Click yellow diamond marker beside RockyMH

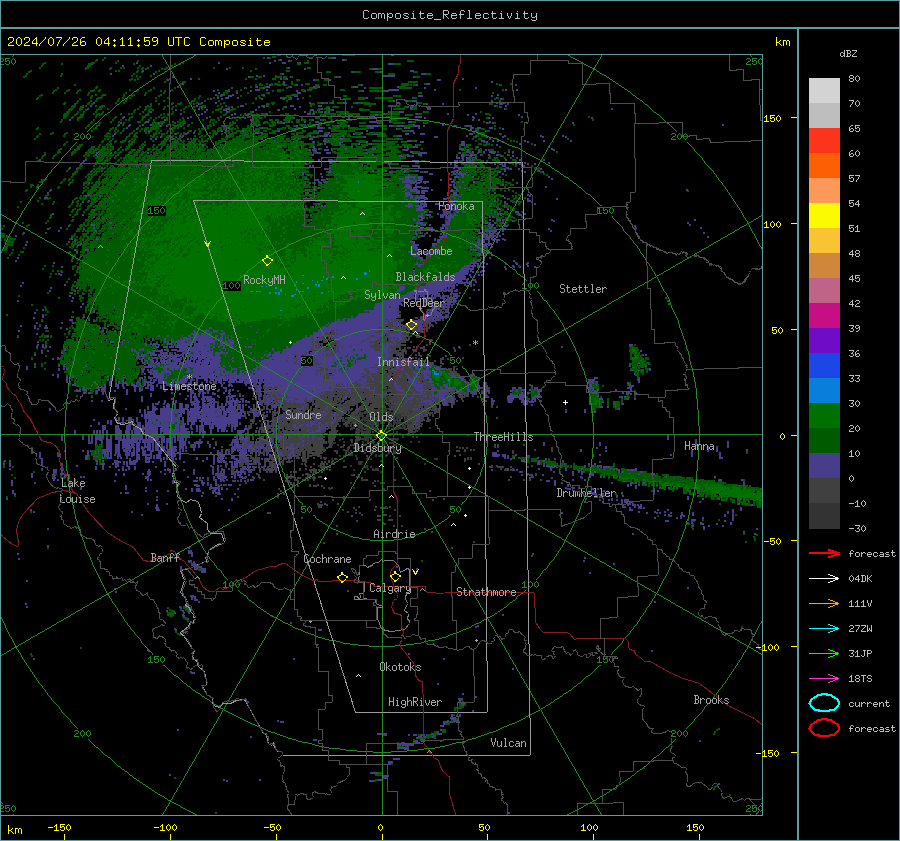point(267,261)
